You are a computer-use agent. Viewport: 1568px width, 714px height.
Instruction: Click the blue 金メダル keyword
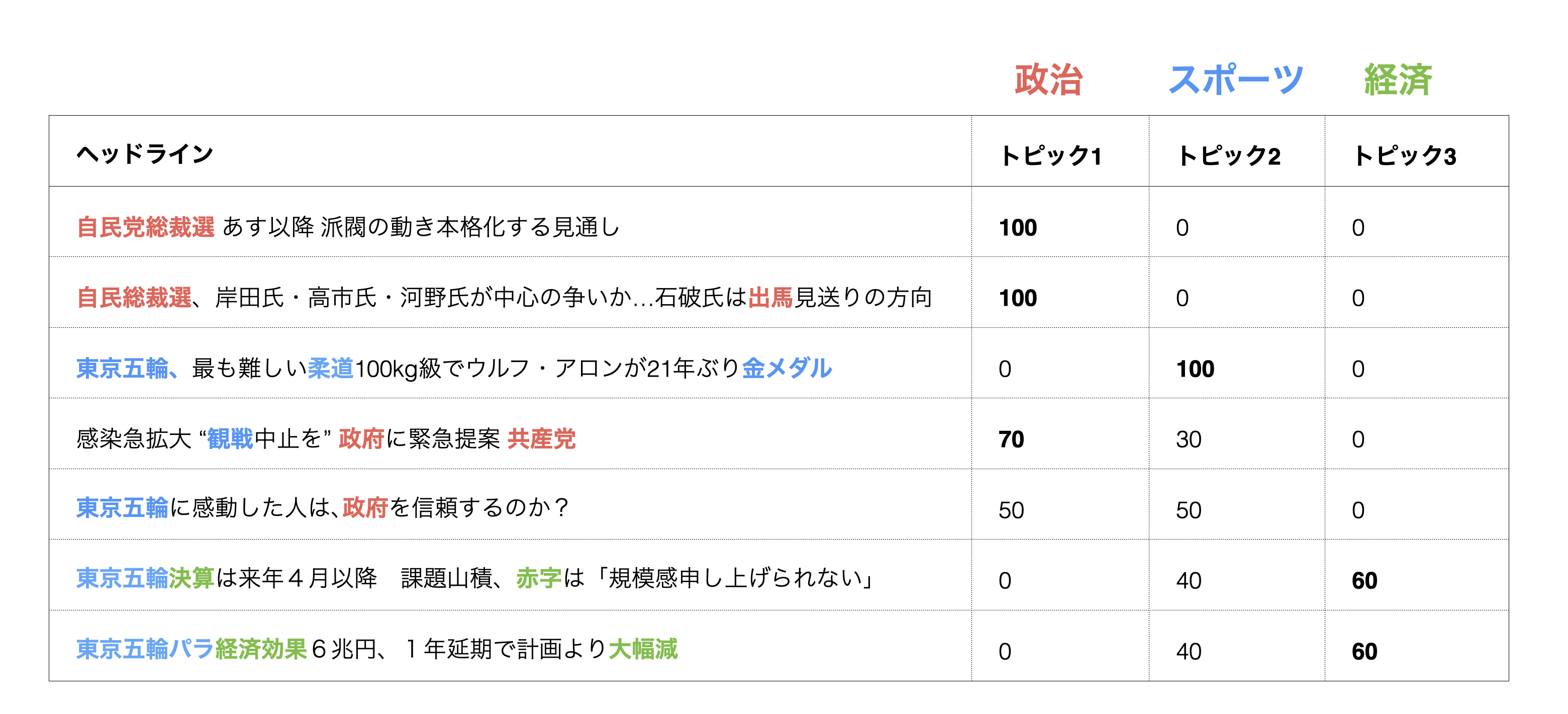[x=787, y=368]
